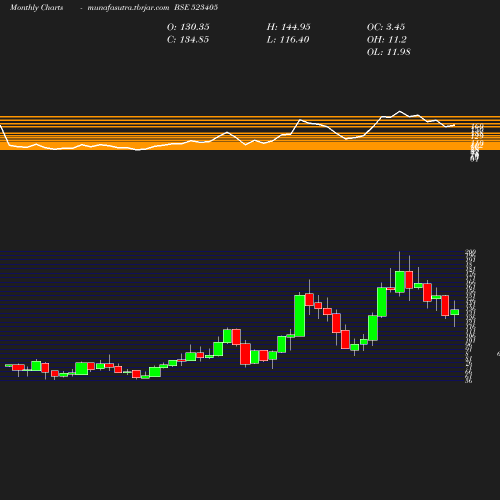
Task: Click the munafasutra.tbrjar.com watermark text
Action: click(128, 7)
